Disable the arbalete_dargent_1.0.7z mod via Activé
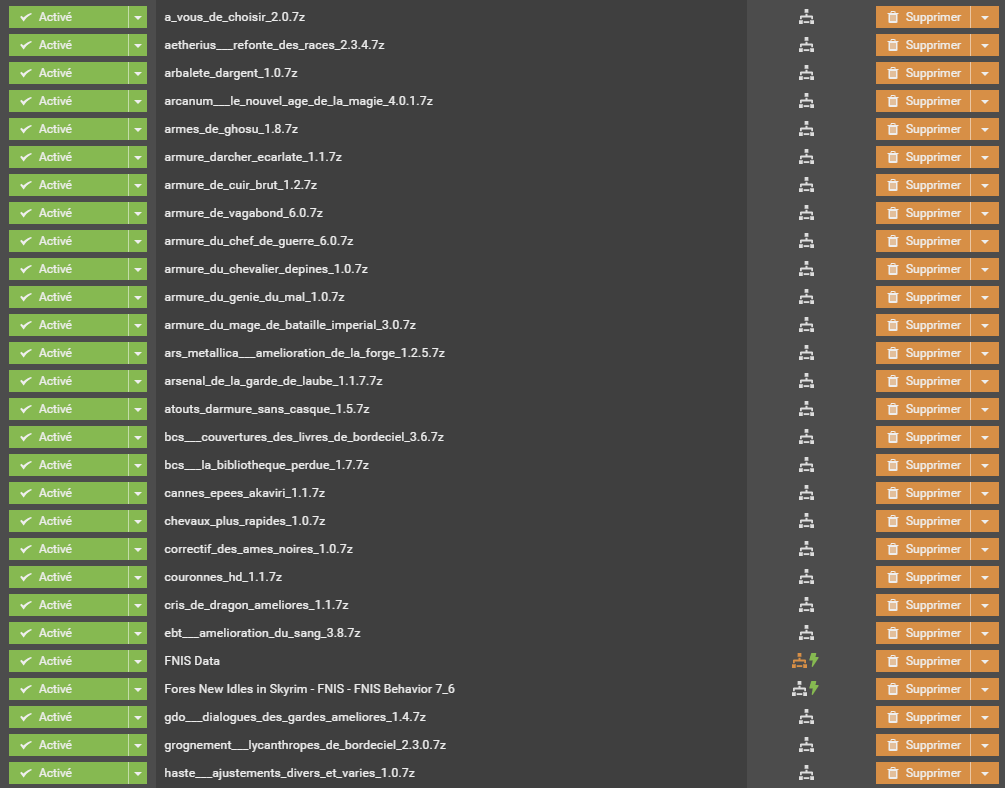The height and width of the screenshot is (788, 1005). click(x=68, y=73)
